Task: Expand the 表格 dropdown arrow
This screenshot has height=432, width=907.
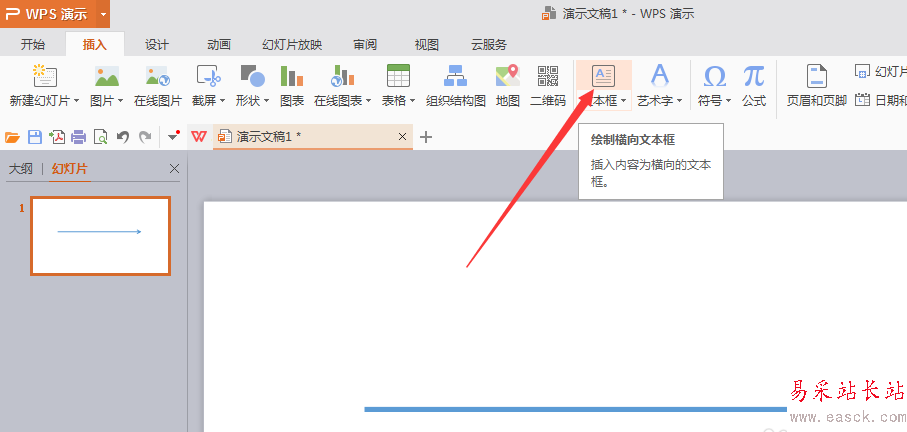Action: coord(412,101)
